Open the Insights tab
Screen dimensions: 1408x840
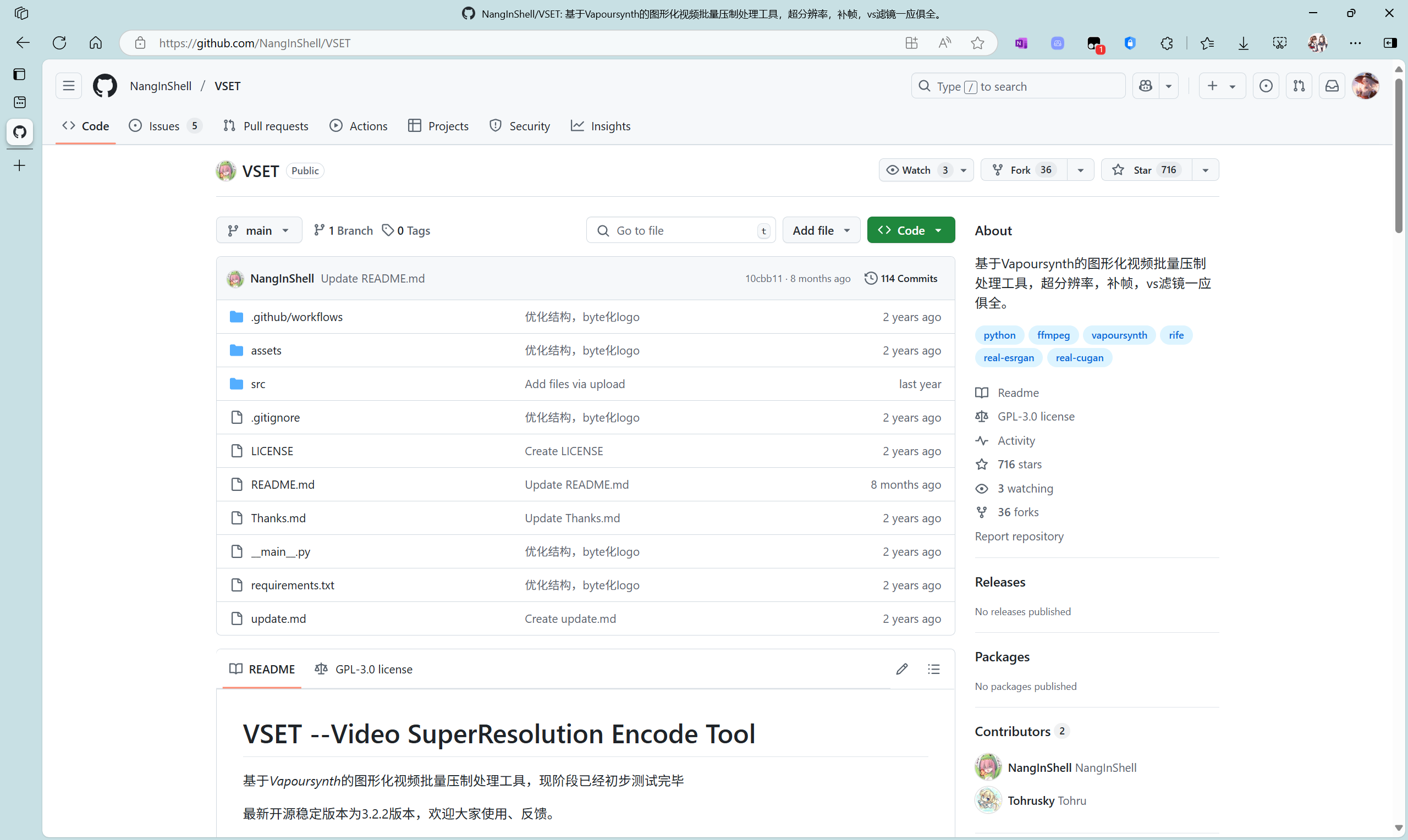coord(601,126)
